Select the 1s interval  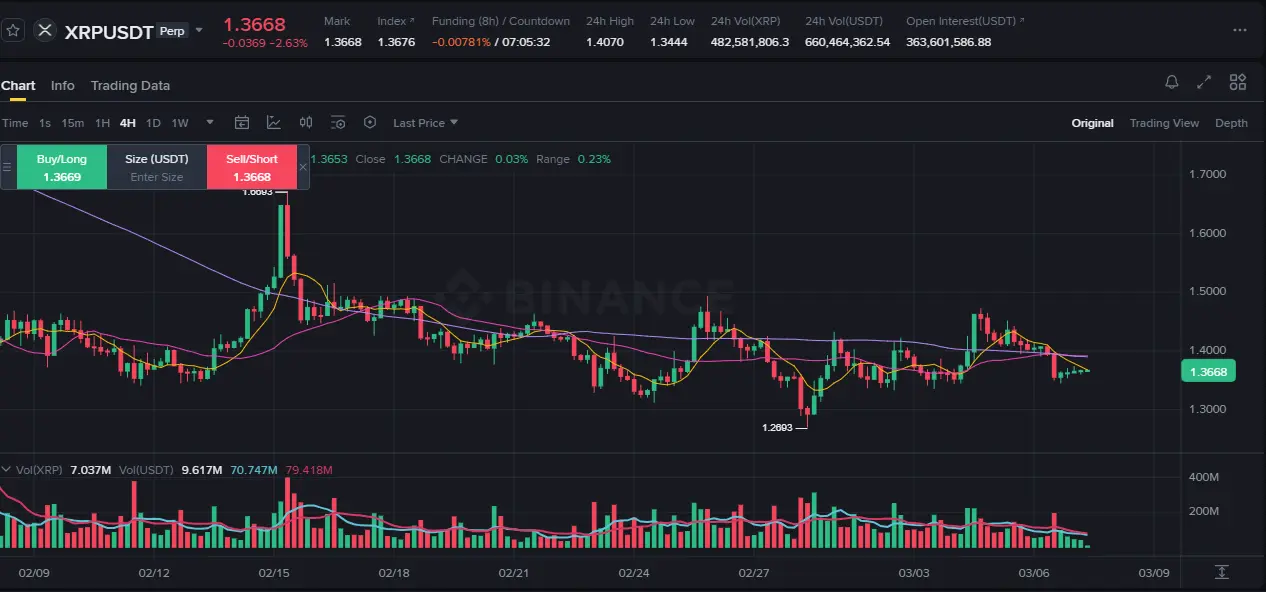[45, 123]
